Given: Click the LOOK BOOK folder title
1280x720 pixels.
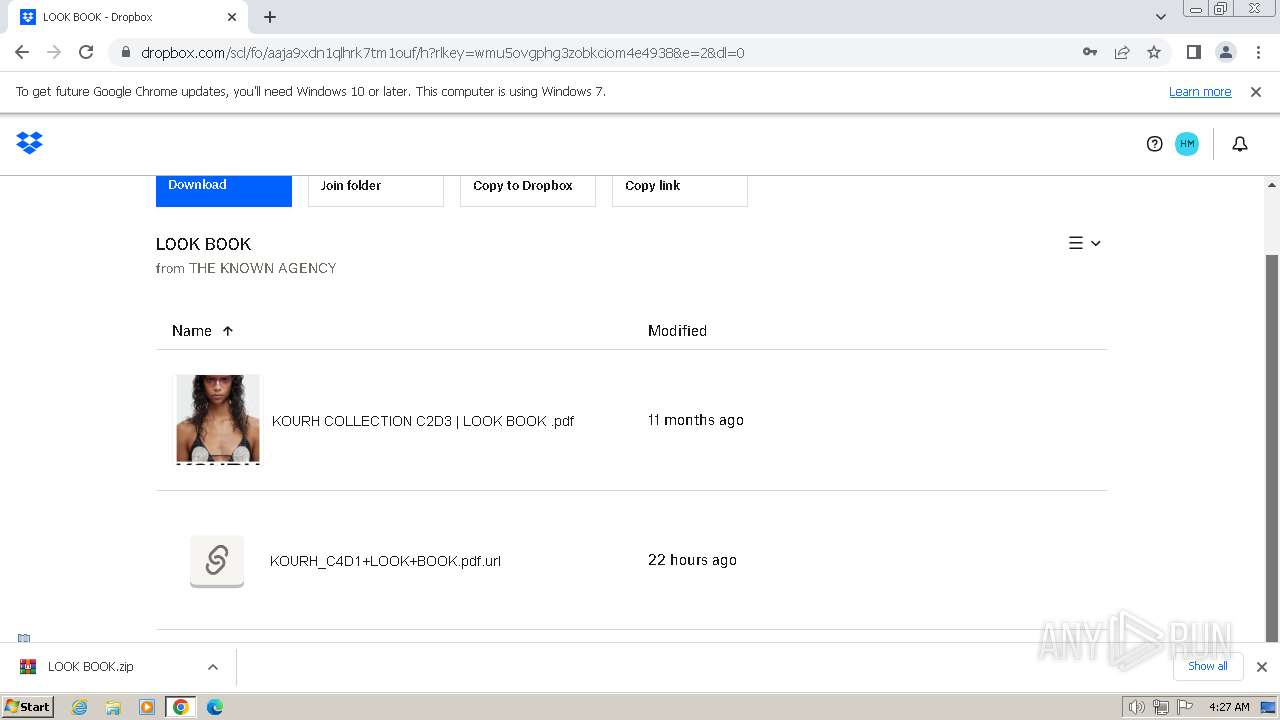Looking at the screenshot, I should click(x=203, y=244).
